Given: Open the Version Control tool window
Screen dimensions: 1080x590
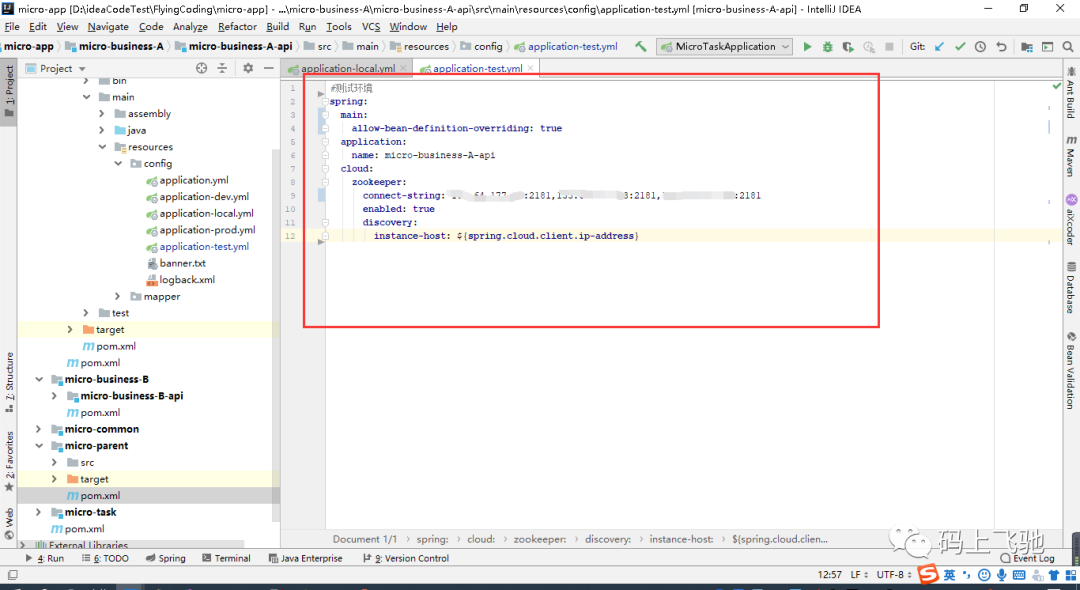Looking at the screenshot, I should [x=406, y=558].
